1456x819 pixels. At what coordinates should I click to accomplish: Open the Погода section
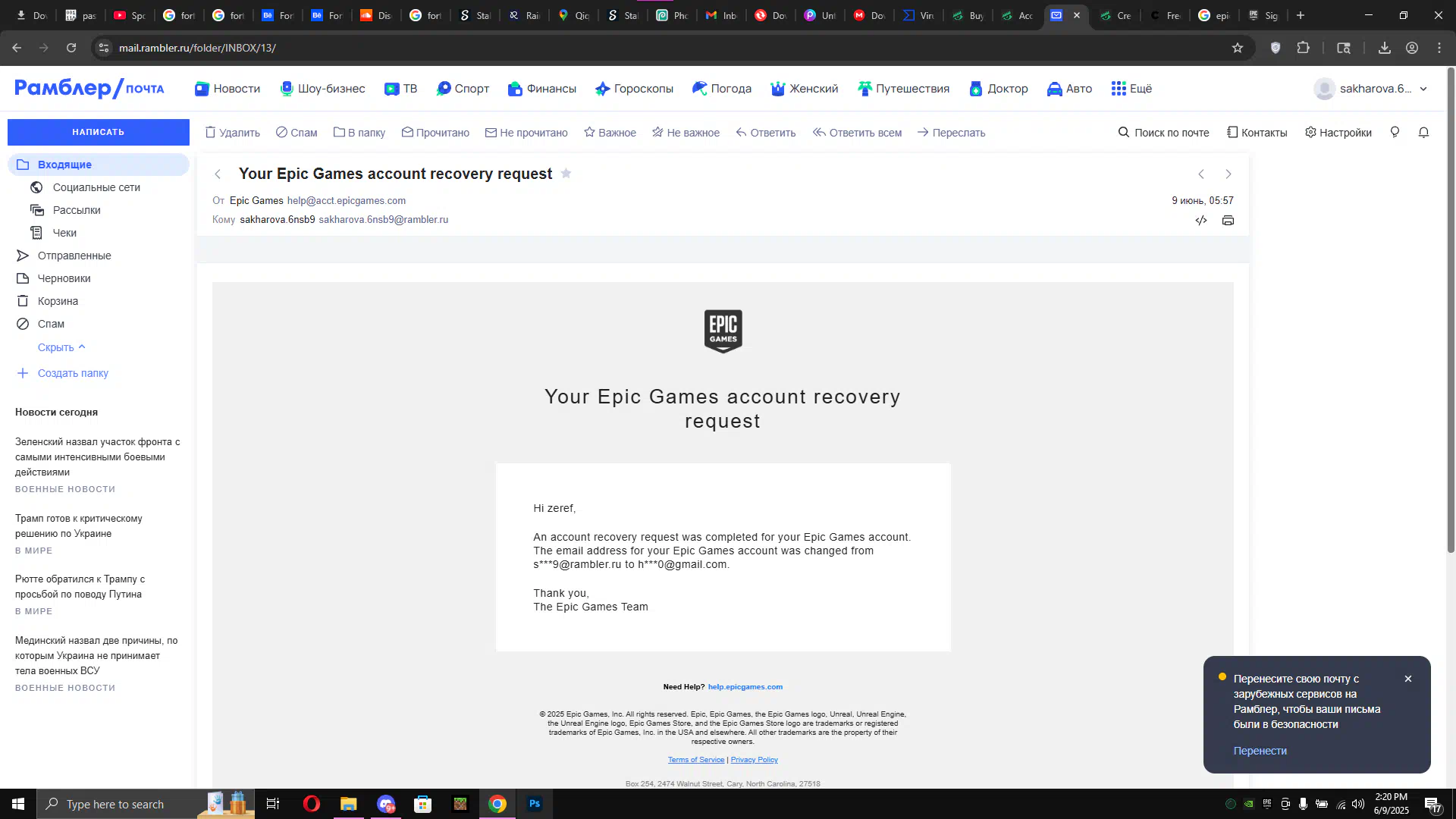[722, 89]
